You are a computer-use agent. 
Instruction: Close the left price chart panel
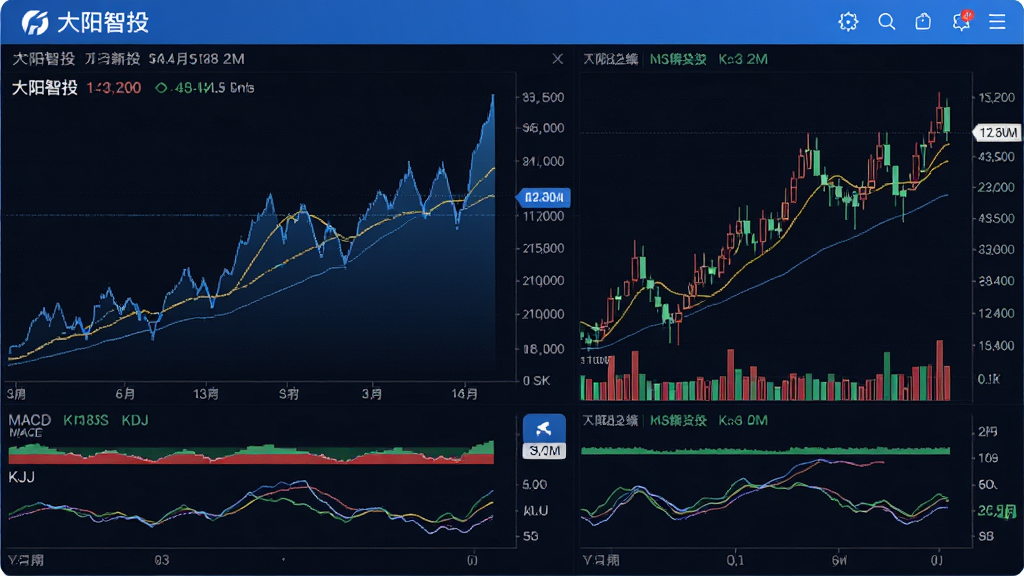click(557, 59)
